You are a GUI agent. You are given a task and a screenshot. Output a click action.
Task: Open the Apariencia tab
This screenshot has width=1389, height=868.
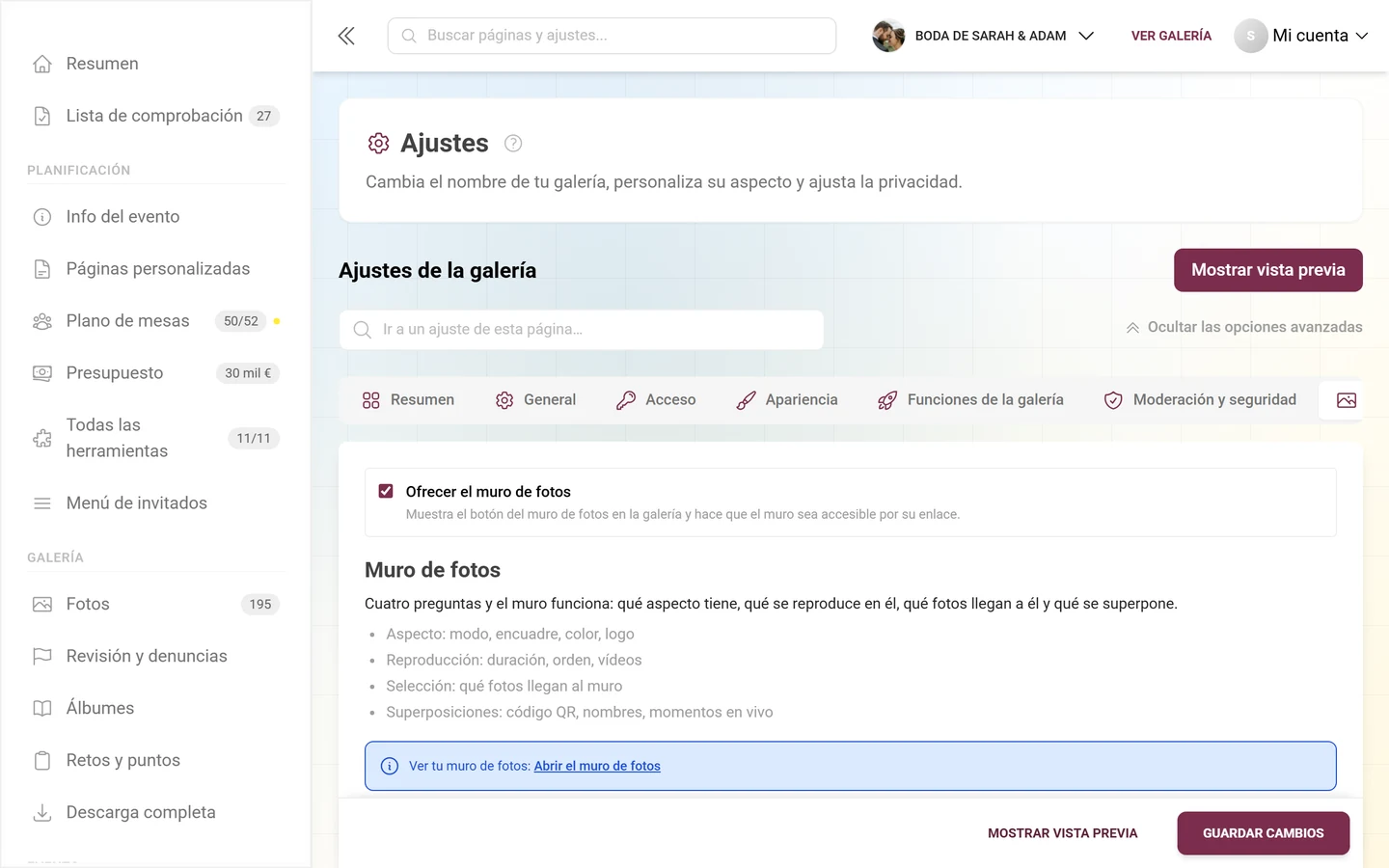point(787,400)
